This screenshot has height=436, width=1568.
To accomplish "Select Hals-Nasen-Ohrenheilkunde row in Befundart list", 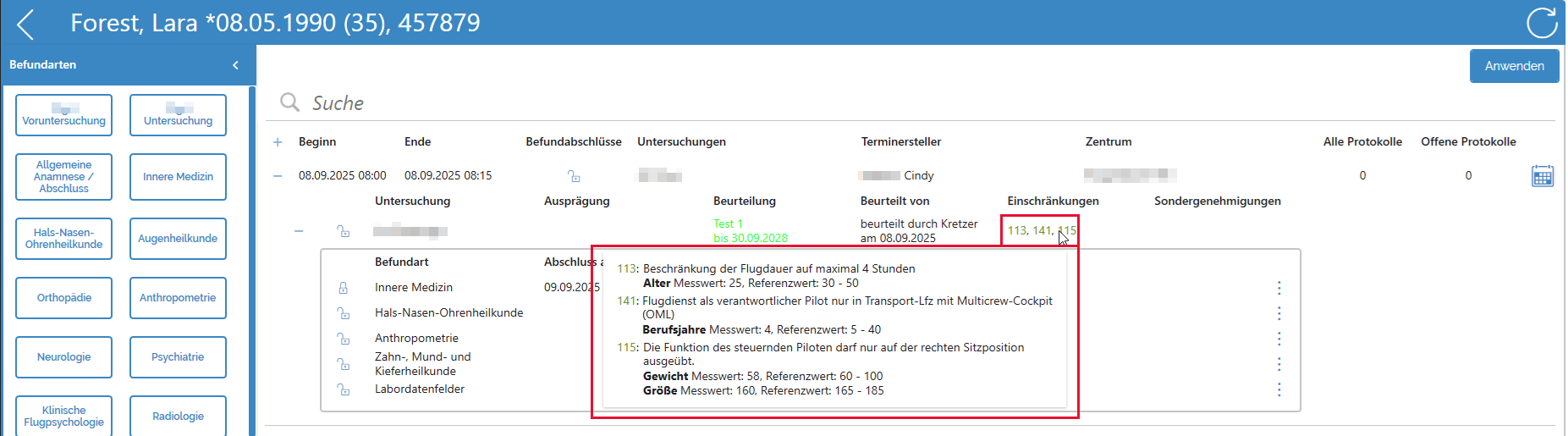I will (449, 313).
